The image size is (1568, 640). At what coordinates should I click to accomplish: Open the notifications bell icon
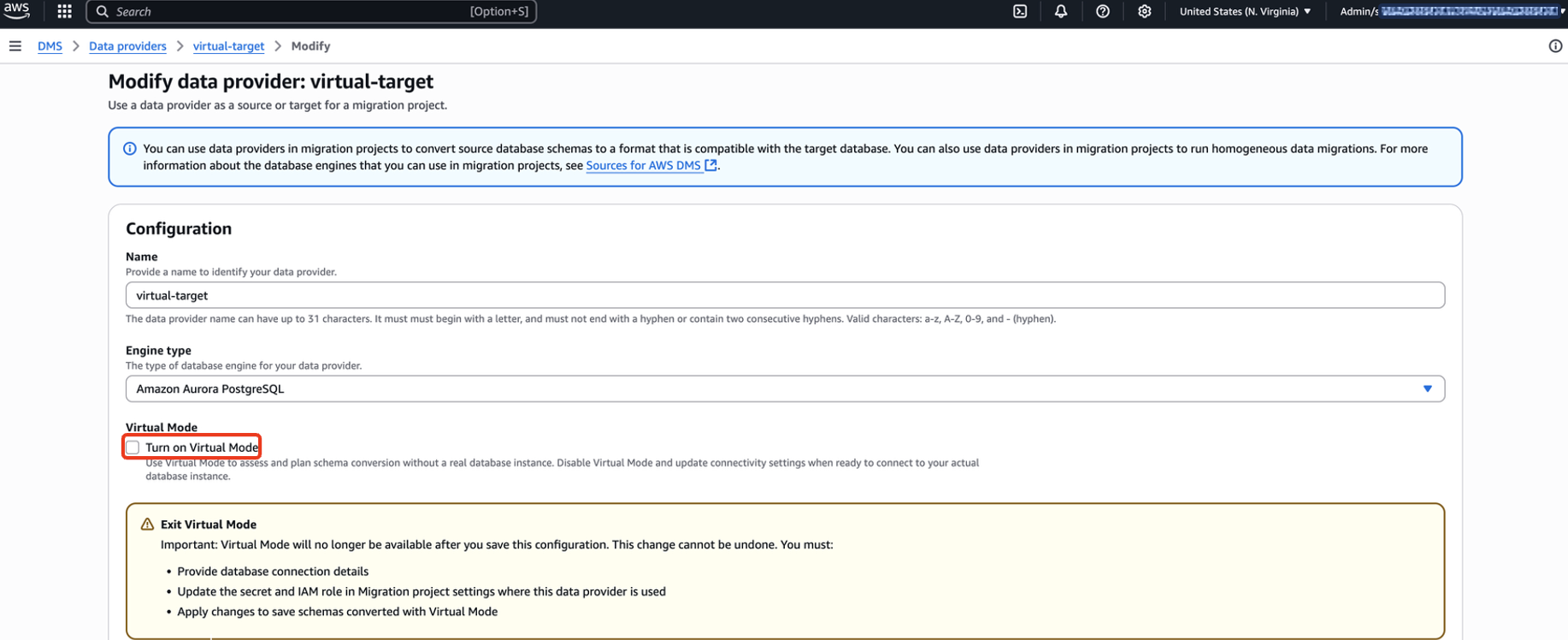coord(1060,11)
